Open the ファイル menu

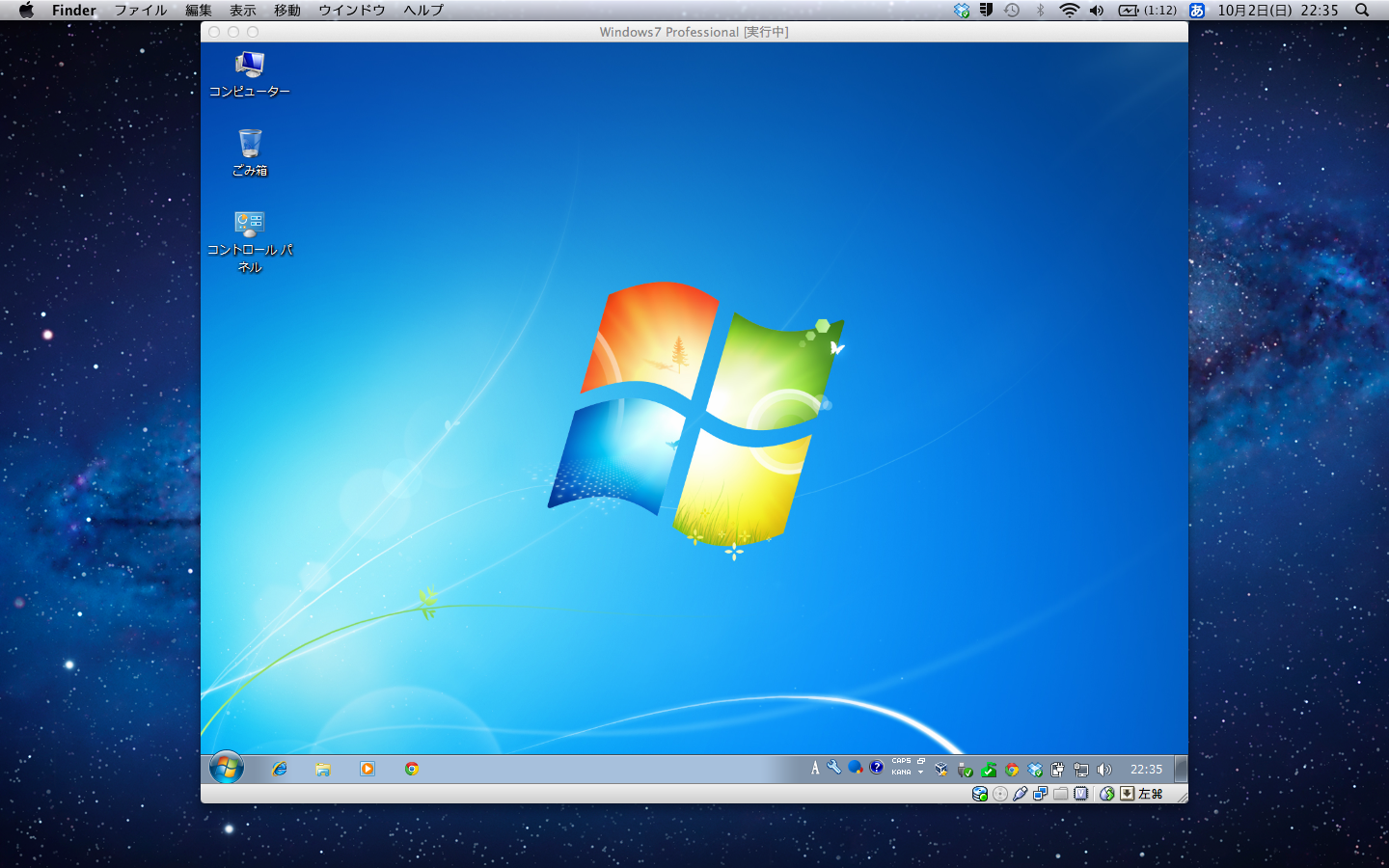[x=141, y=11]
